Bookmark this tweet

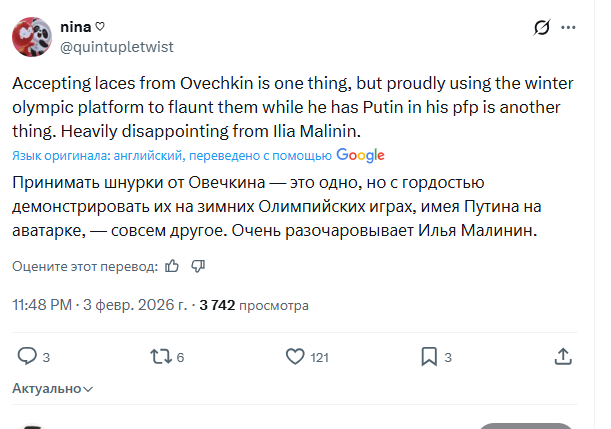click(428, 356)
